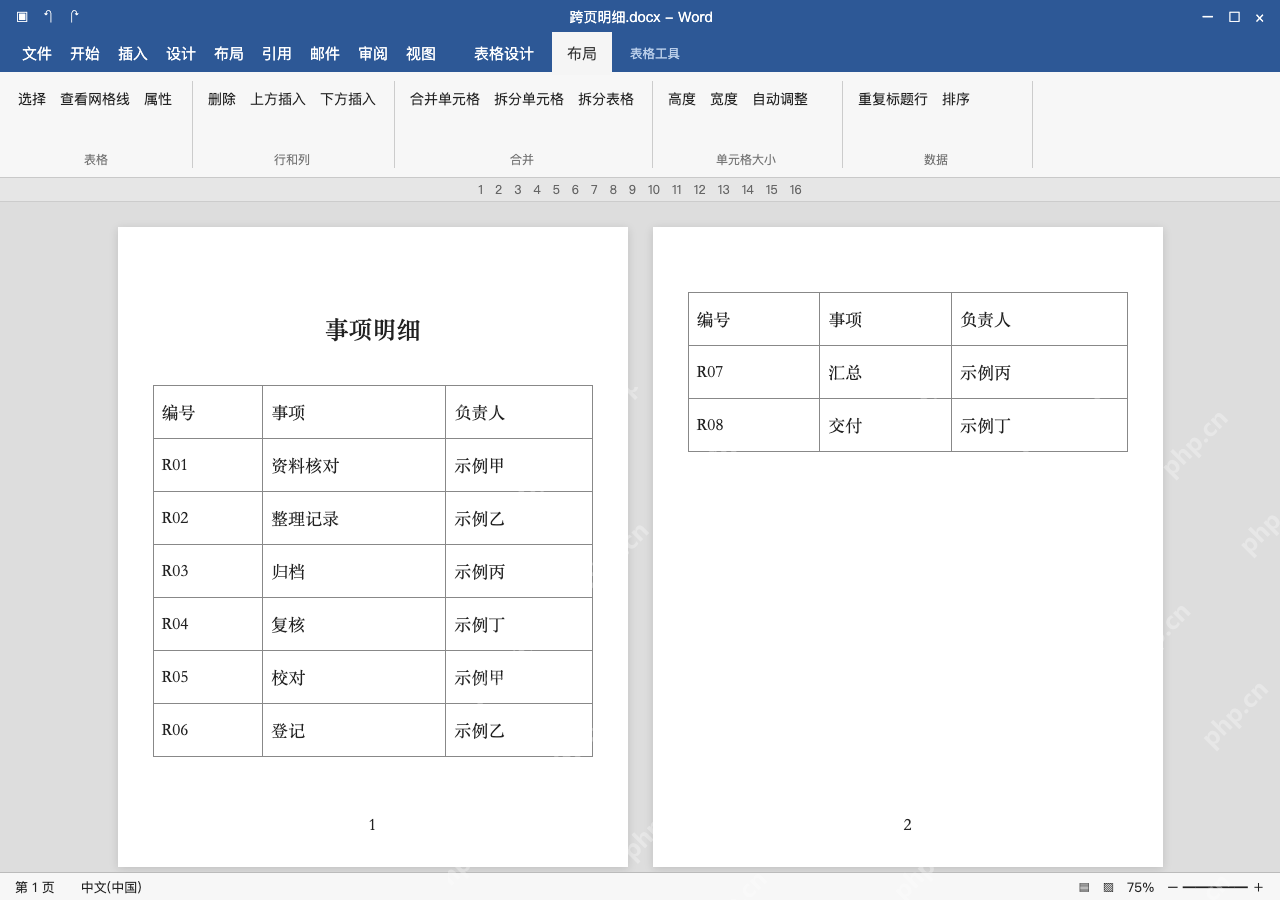Viewport: 1280px width, 900px height.
Task: Click the 删除 button
Action: [x=222, y=99]
